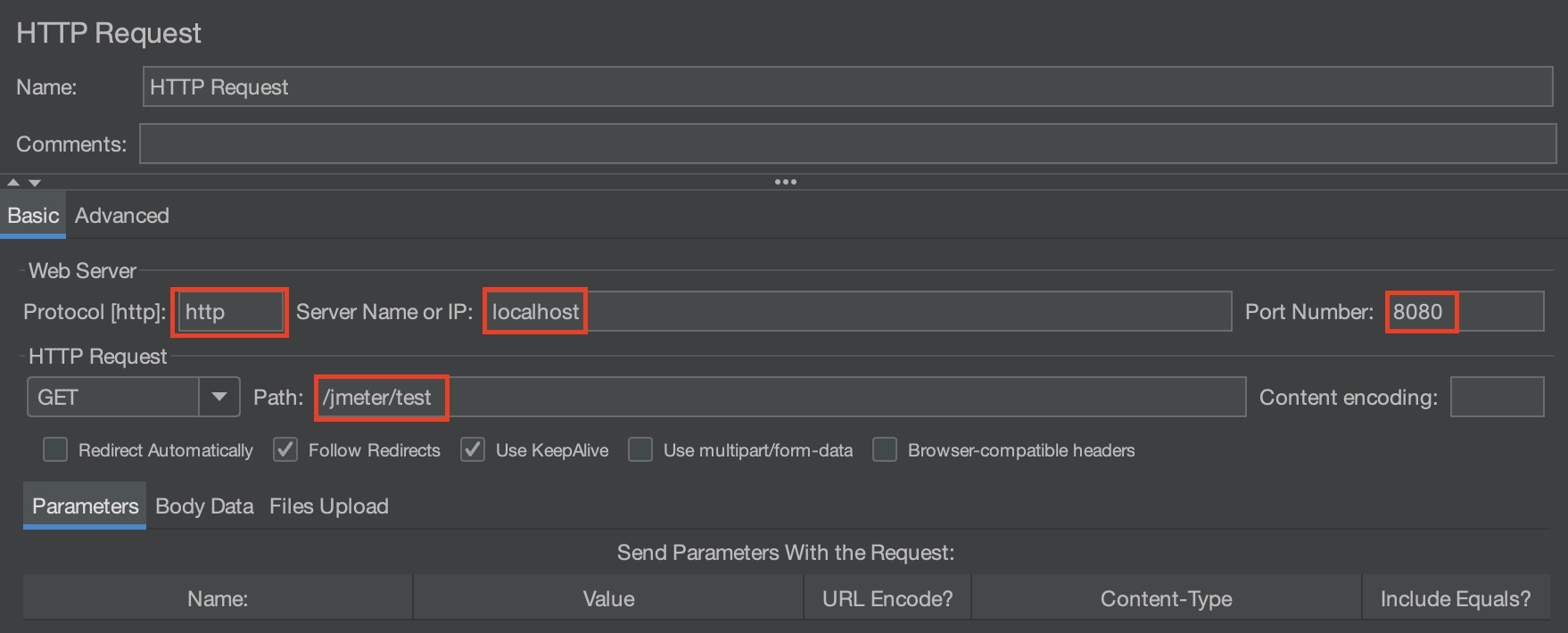Enable Use multipart/form-data checkbox
Viewport: 1568px width, 633px height.
click(640, 449)
